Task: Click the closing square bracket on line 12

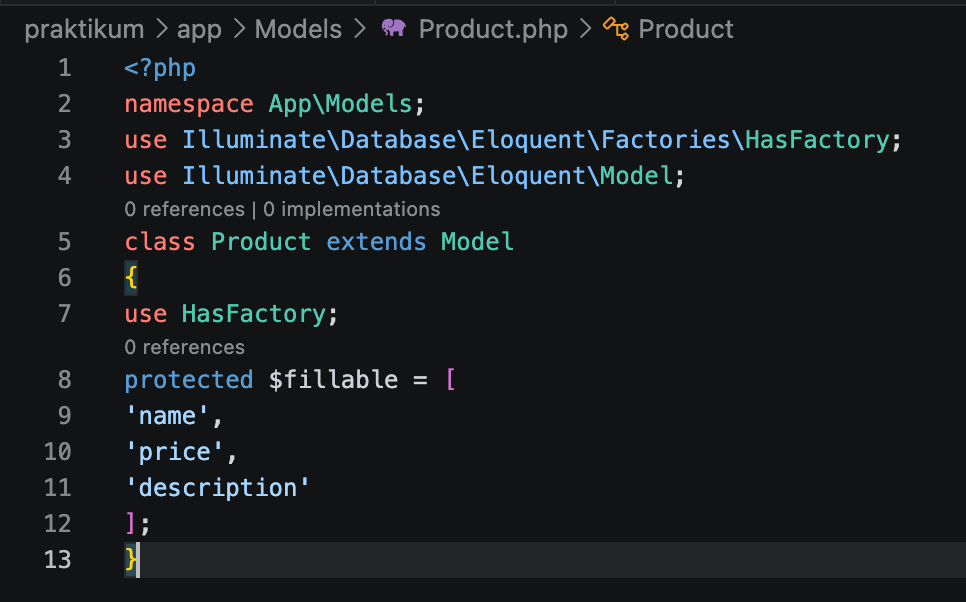Action: coord(130,524)
